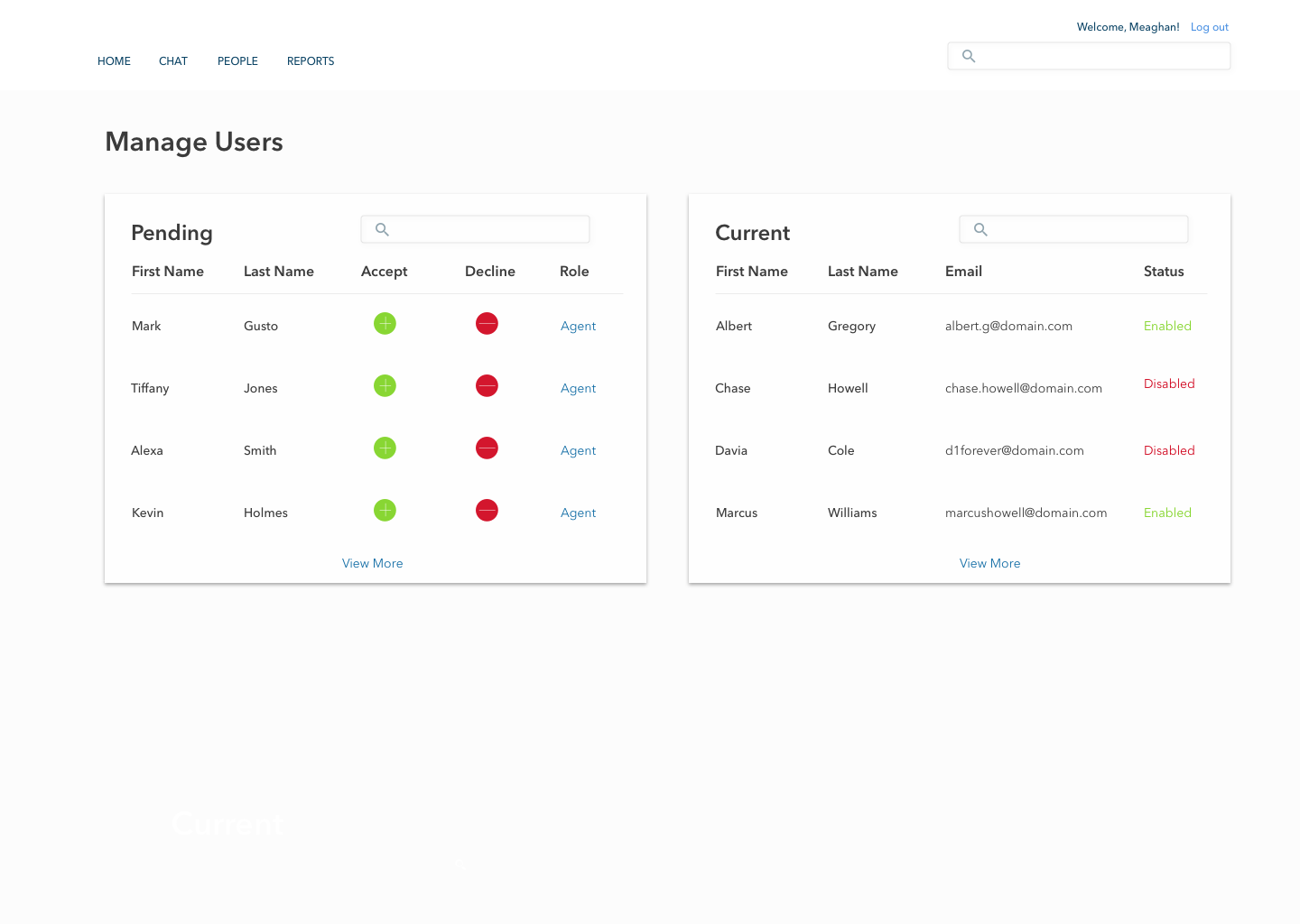Viewport: 1300px width, 924px height.
Task: Click the Role column header
Action: 574,272
